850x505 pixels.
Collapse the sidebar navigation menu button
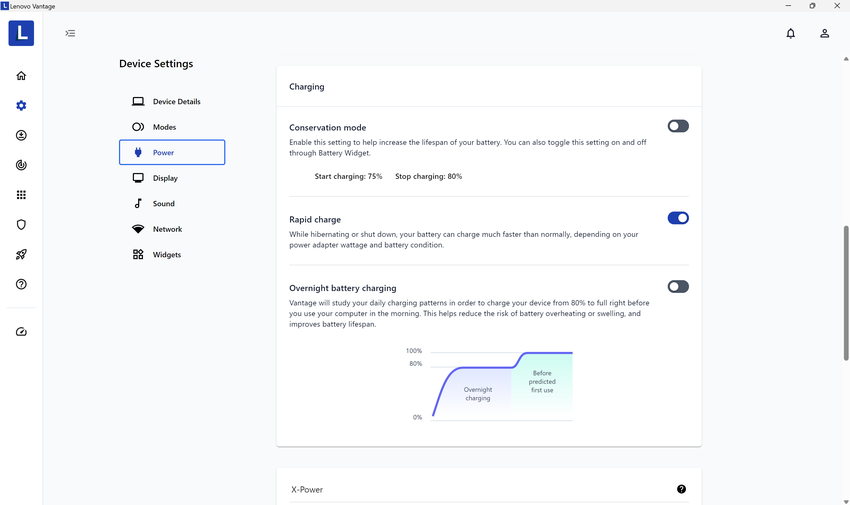[70, 33]
